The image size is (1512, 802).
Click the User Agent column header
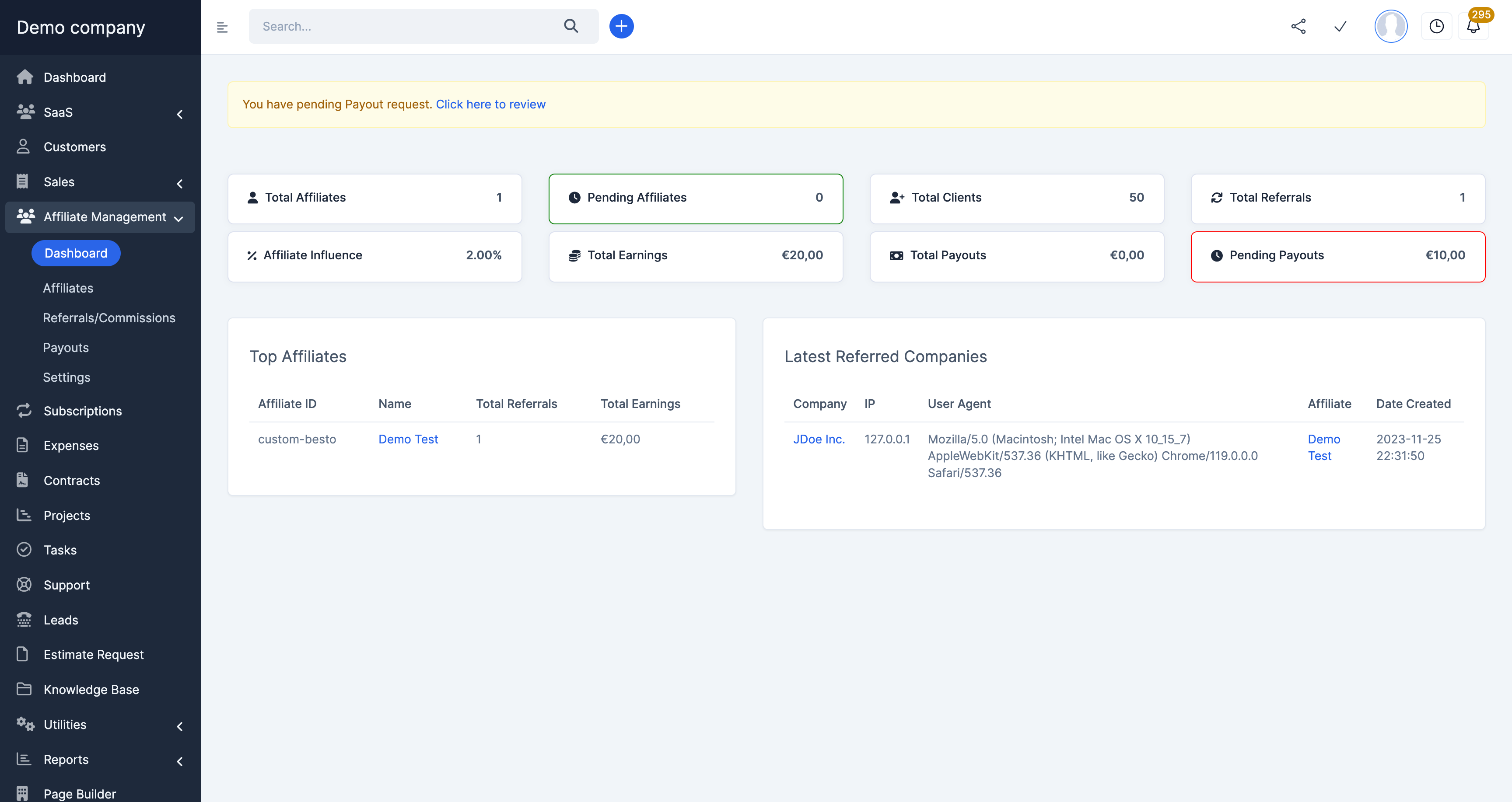click(x=959, y=404)
